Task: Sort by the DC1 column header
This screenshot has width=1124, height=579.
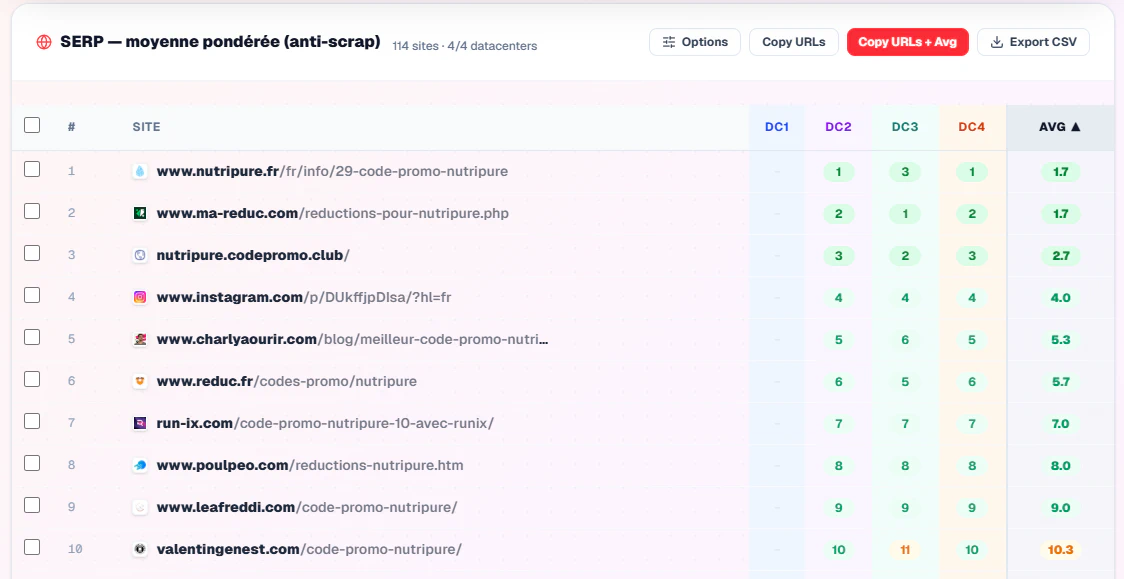Action: pos(776,127)
